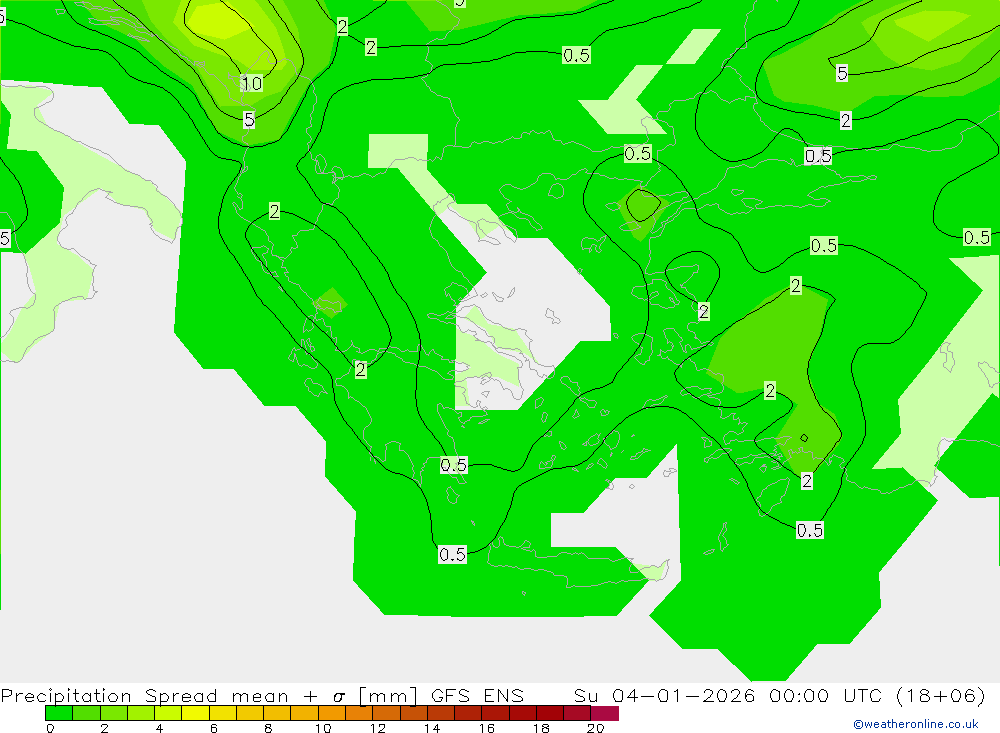Image resolution: width=1000 pixels, height=733 pixels.
Task: Click the '[mm]' unit label
Action: [388, 695]
